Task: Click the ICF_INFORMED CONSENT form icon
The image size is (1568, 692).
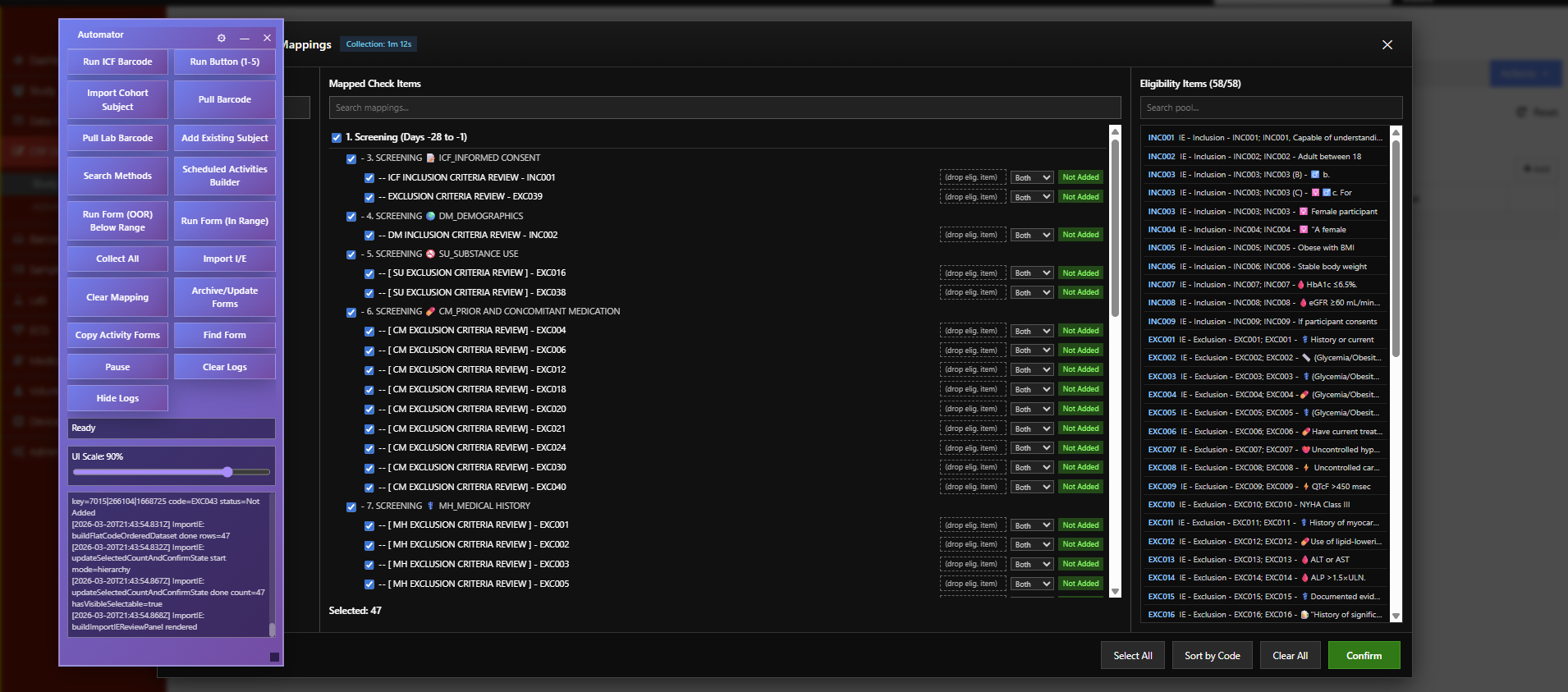Action: [430, 158]
